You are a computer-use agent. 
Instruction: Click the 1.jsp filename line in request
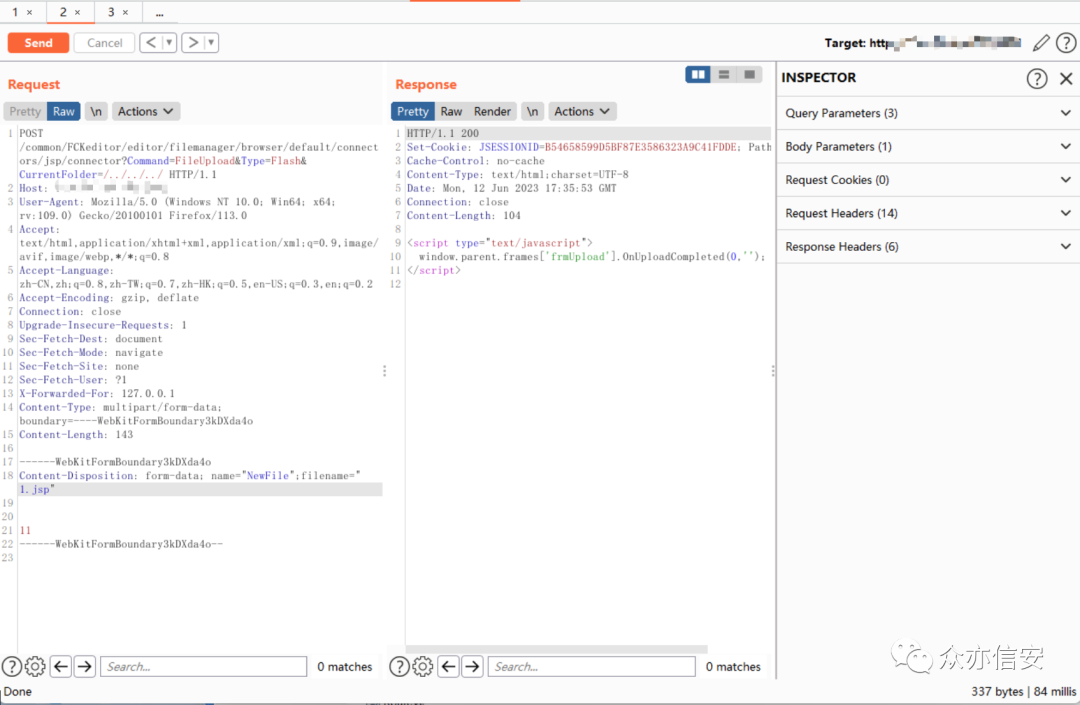pyautogui.click(x=200, y=490)
